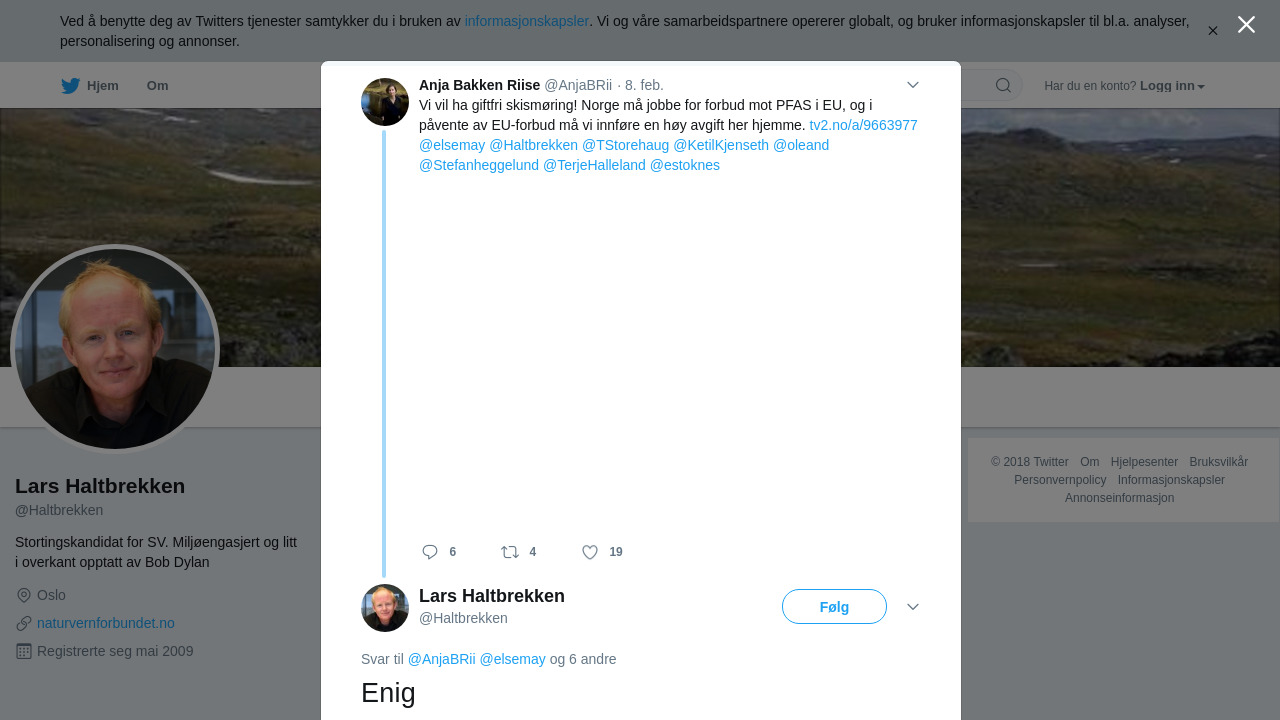Go to Hjem in top navigation
Screen dimensions: 1280x720
(102, 86)
